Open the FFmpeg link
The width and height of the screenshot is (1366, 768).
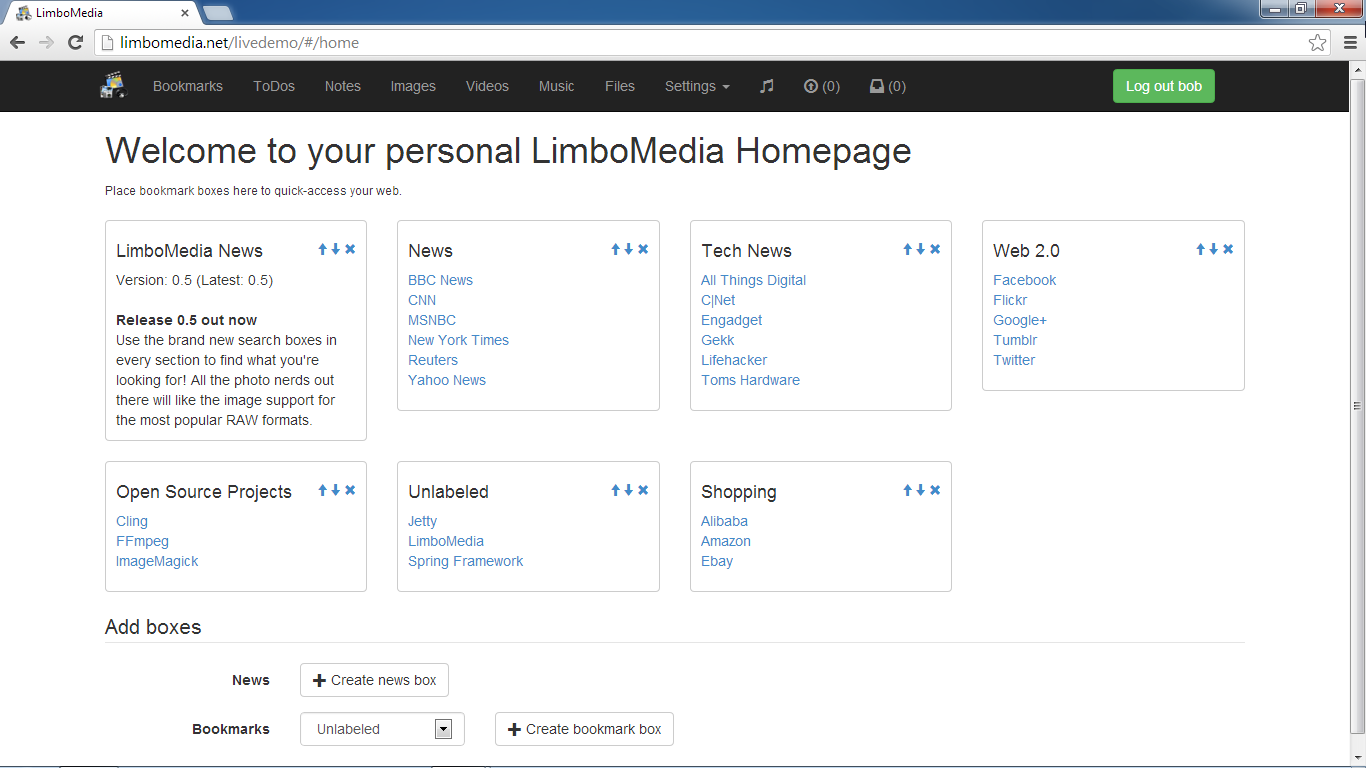(142, 541)
